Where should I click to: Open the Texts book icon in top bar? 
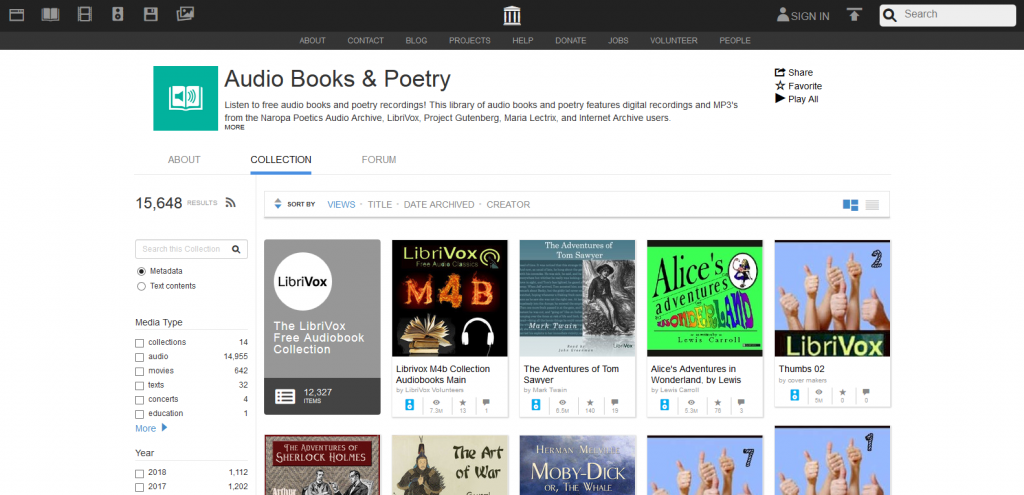point(50,14)
